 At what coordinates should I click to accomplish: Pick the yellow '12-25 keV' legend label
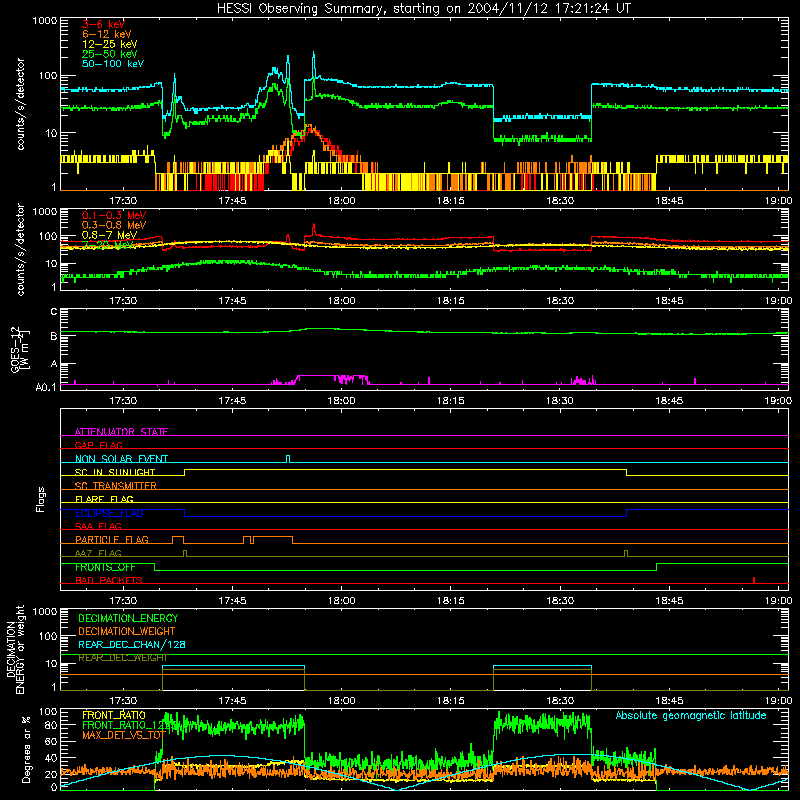(x=110, y=44)
